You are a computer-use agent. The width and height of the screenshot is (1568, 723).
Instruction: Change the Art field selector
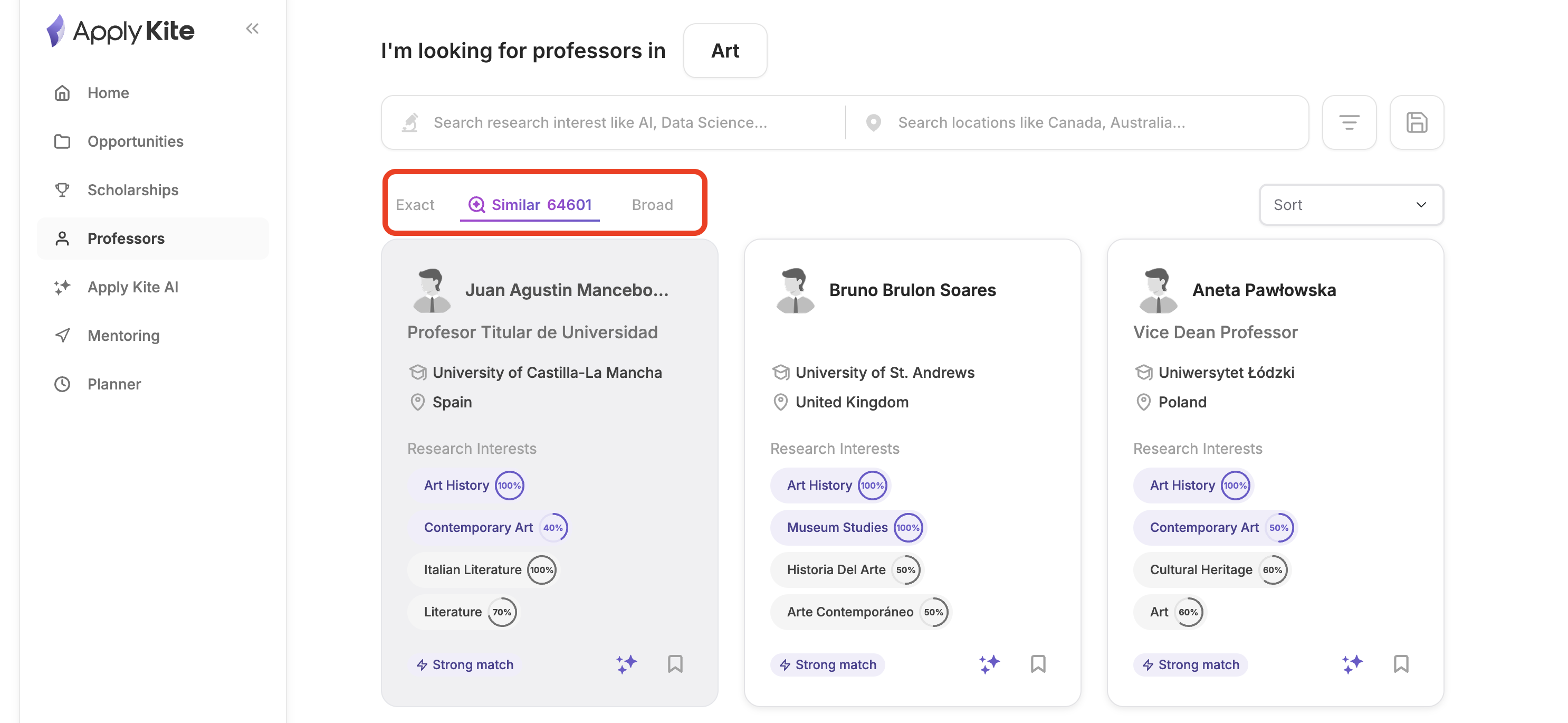tap(724, 51)
